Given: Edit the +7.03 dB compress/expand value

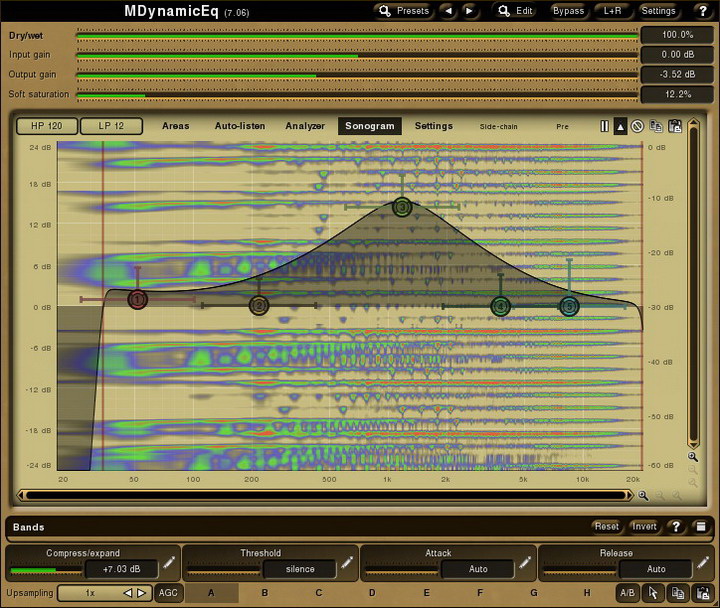Looking at the screenshot, I should (x=121, y=569).
